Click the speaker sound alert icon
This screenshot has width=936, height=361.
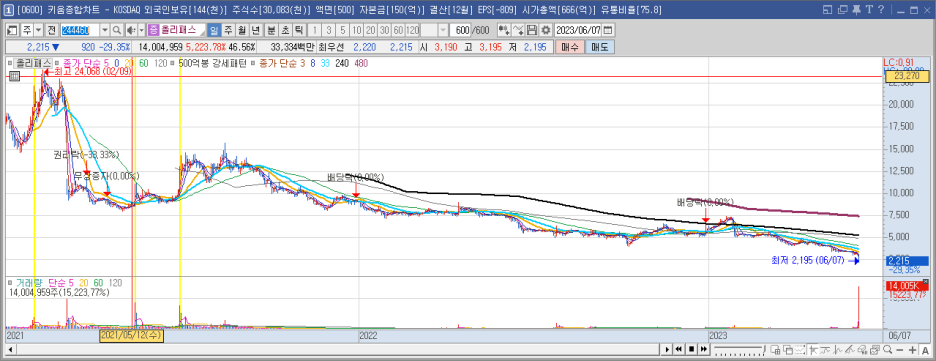tap(130, 30)
